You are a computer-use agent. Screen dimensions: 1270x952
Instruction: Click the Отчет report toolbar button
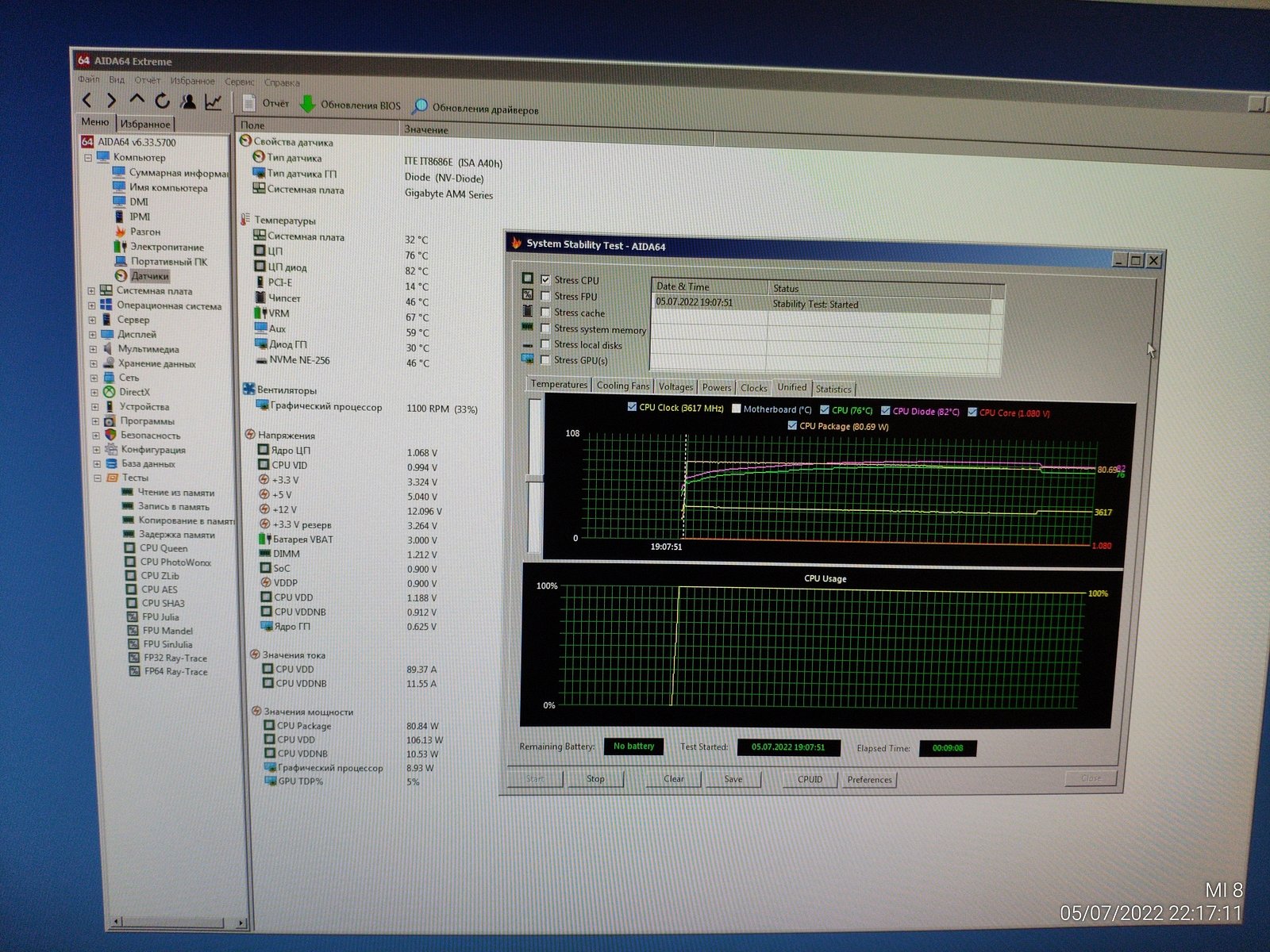click(266, 103)
